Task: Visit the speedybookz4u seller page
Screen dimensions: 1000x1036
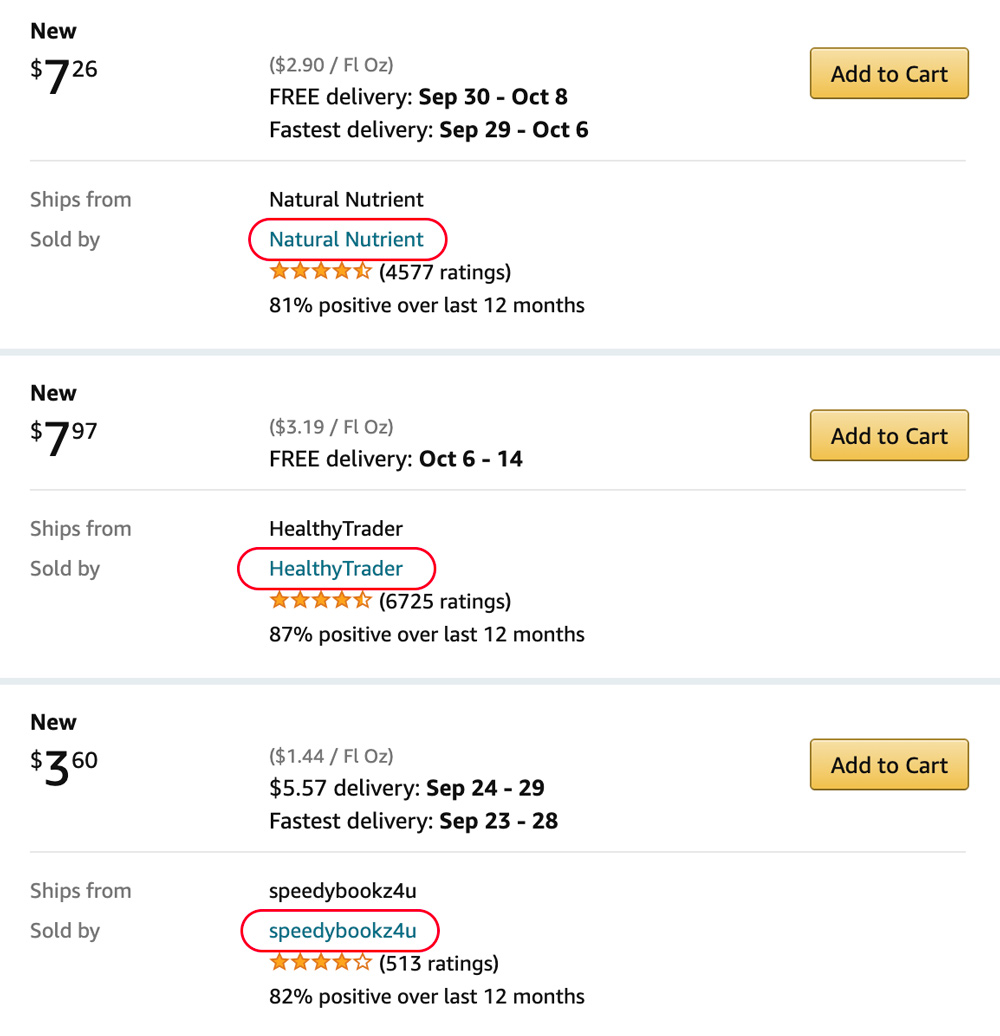Action: [342, 931]
